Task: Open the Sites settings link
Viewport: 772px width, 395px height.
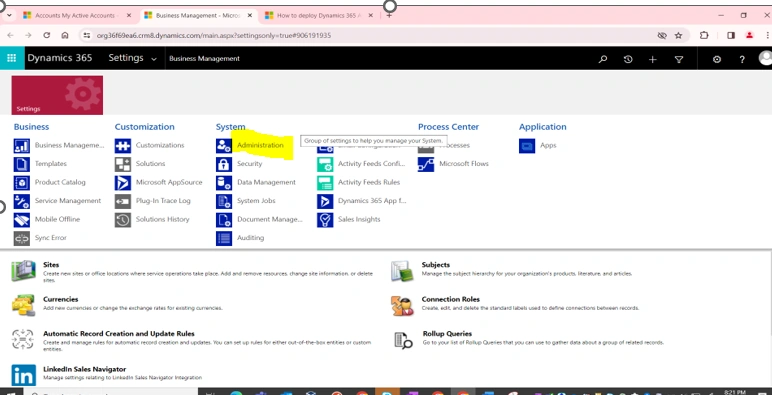Action: 51,265
